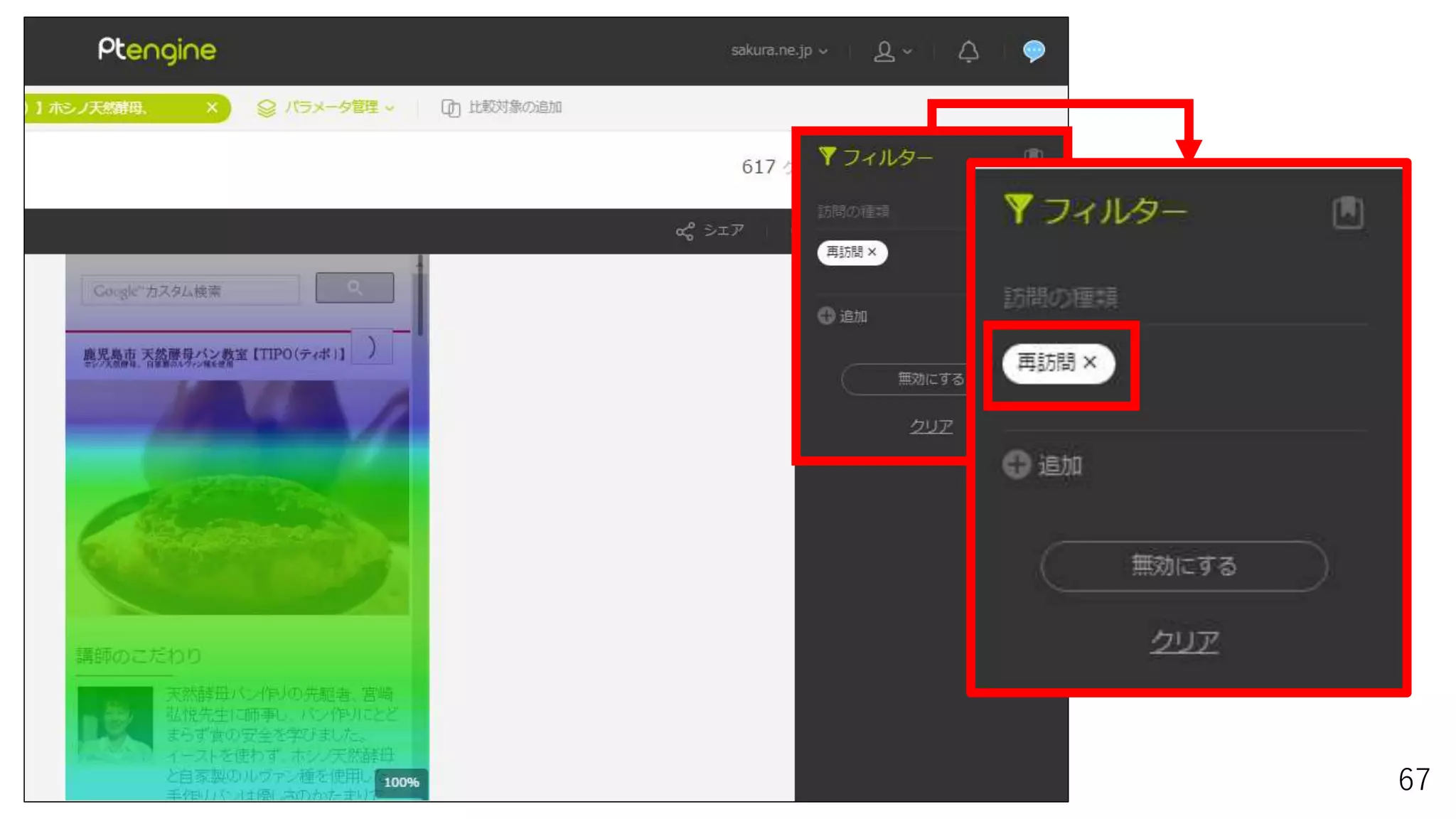Click the シェア share icon
The height and width of the screenshot is (819, 1456).
pyautogui.click(x=685, y=231)
